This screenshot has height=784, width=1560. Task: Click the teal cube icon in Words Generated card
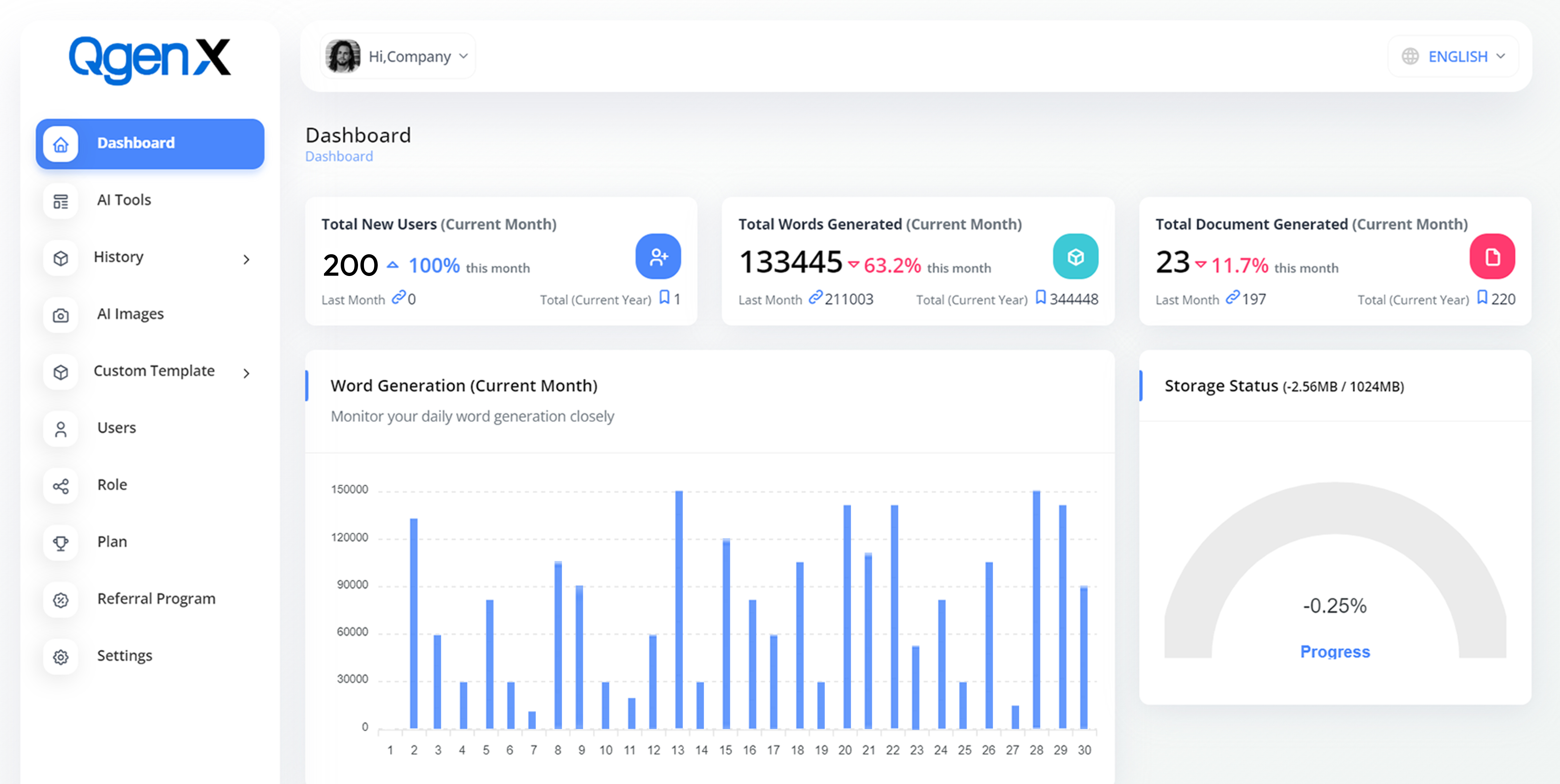pyautogui.click(x=1075, y=257)
